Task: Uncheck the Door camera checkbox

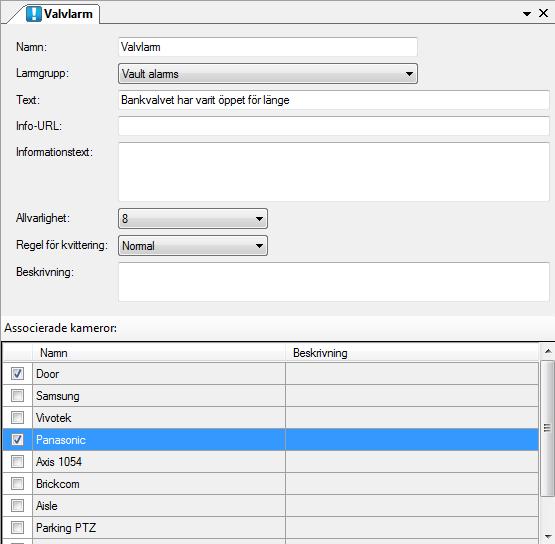Action: coord(17,374)
